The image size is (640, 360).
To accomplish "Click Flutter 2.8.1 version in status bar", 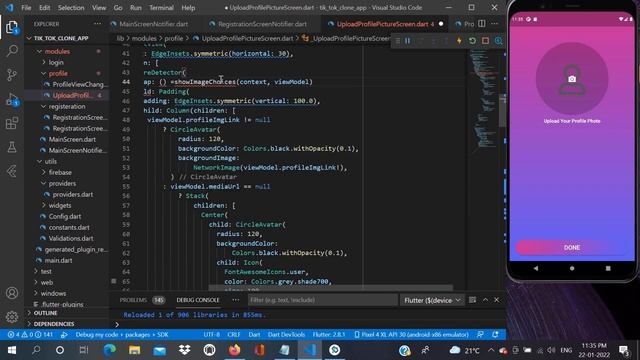I will (x=329, y=335).
